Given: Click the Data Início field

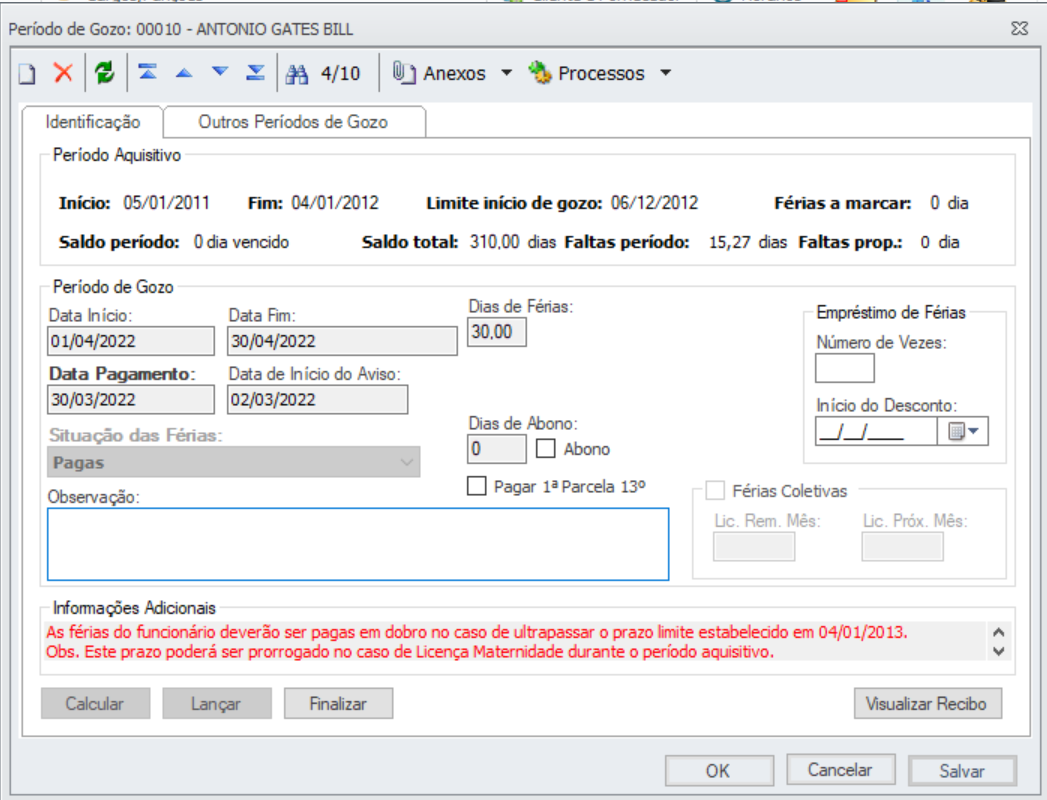Looking at the screenshot, I should pyautogui.click(x=131, y=341).
